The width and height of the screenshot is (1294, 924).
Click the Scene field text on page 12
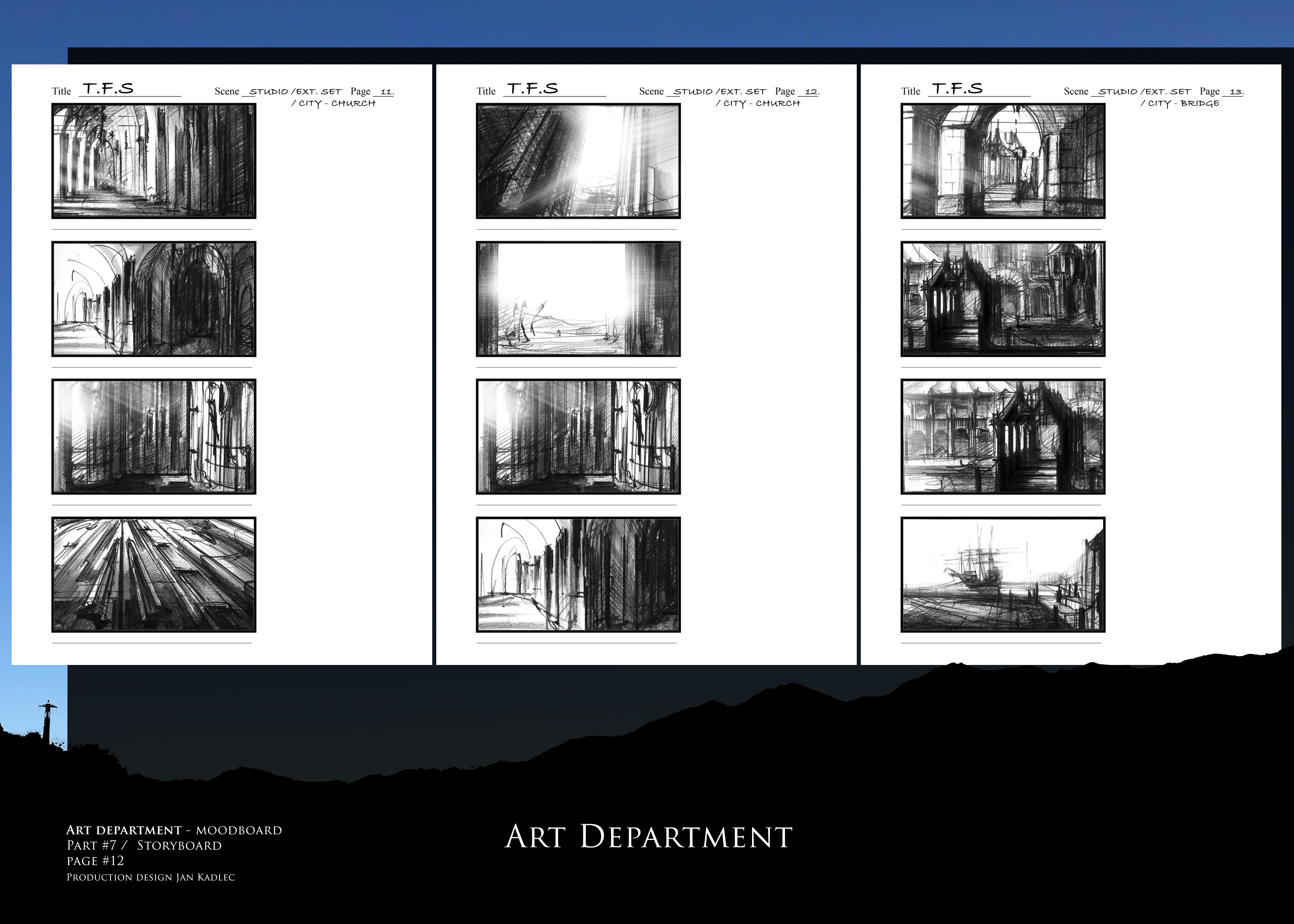(720, 91)
